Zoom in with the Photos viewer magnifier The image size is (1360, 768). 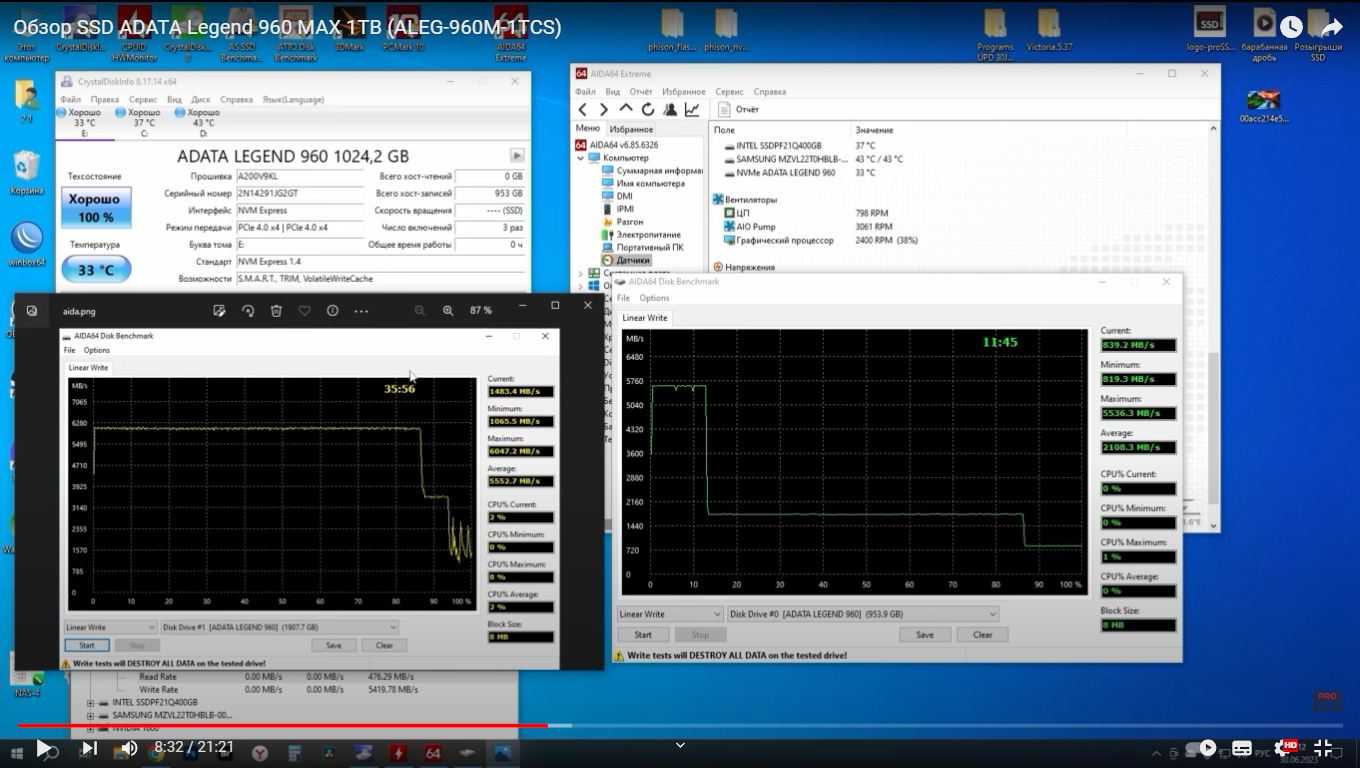448,311
